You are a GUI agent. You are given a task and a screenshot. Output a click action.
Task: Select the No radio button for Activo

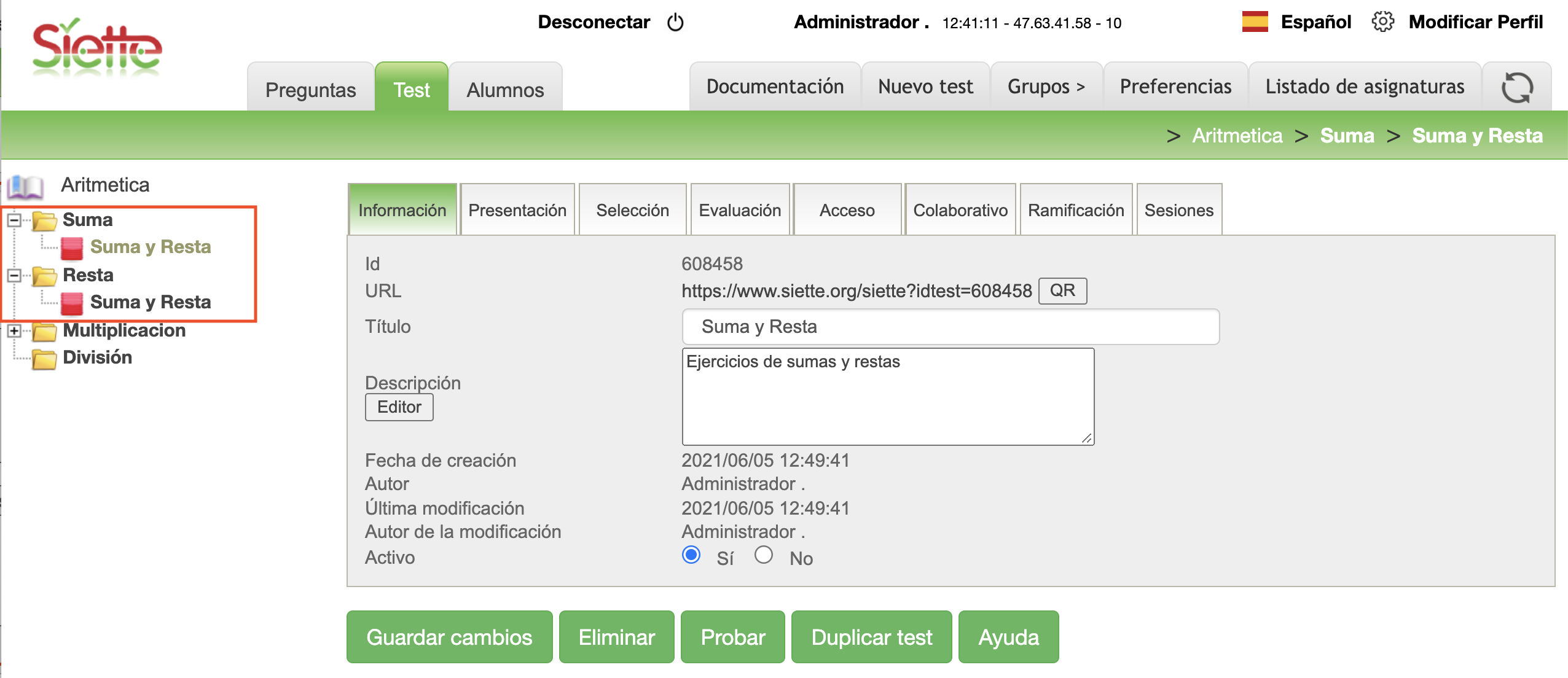coord(764,555)
